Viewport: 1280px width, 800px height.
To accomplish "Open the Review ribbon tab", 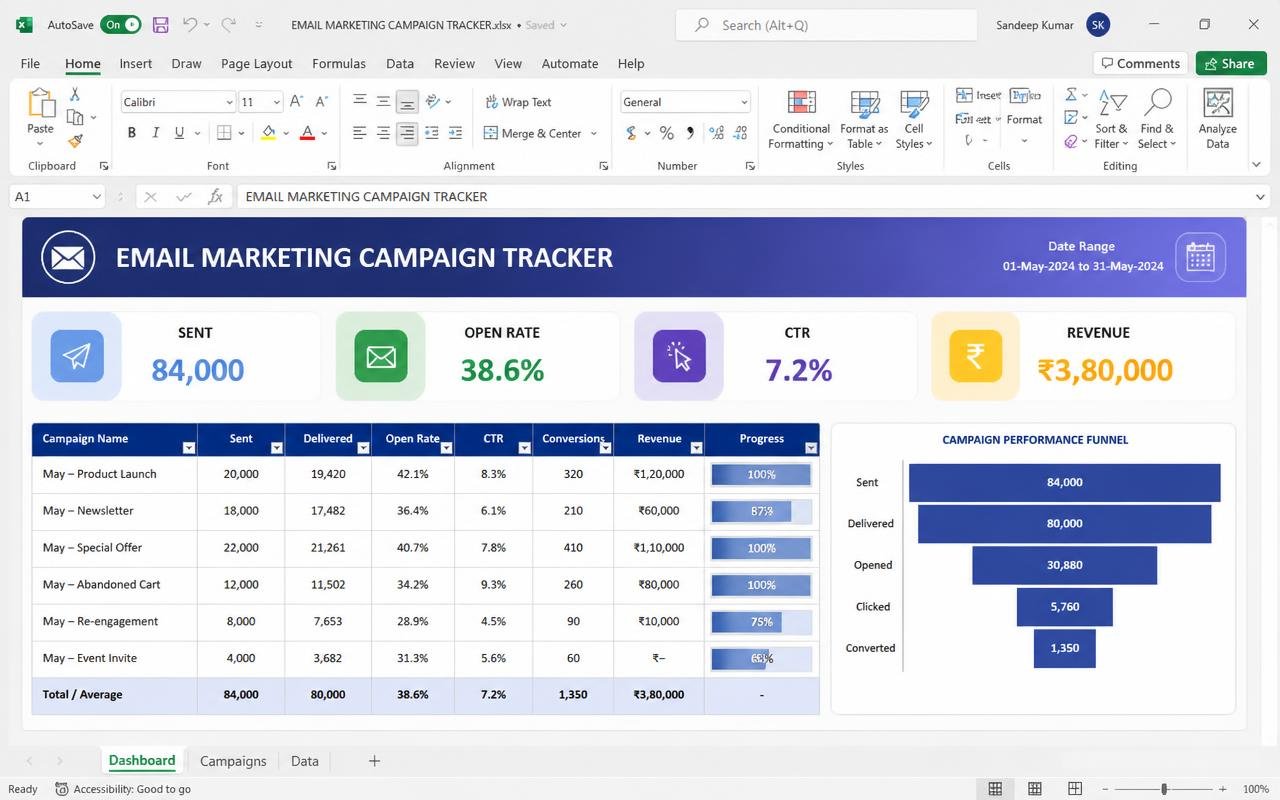I will [x=455, y=63].
